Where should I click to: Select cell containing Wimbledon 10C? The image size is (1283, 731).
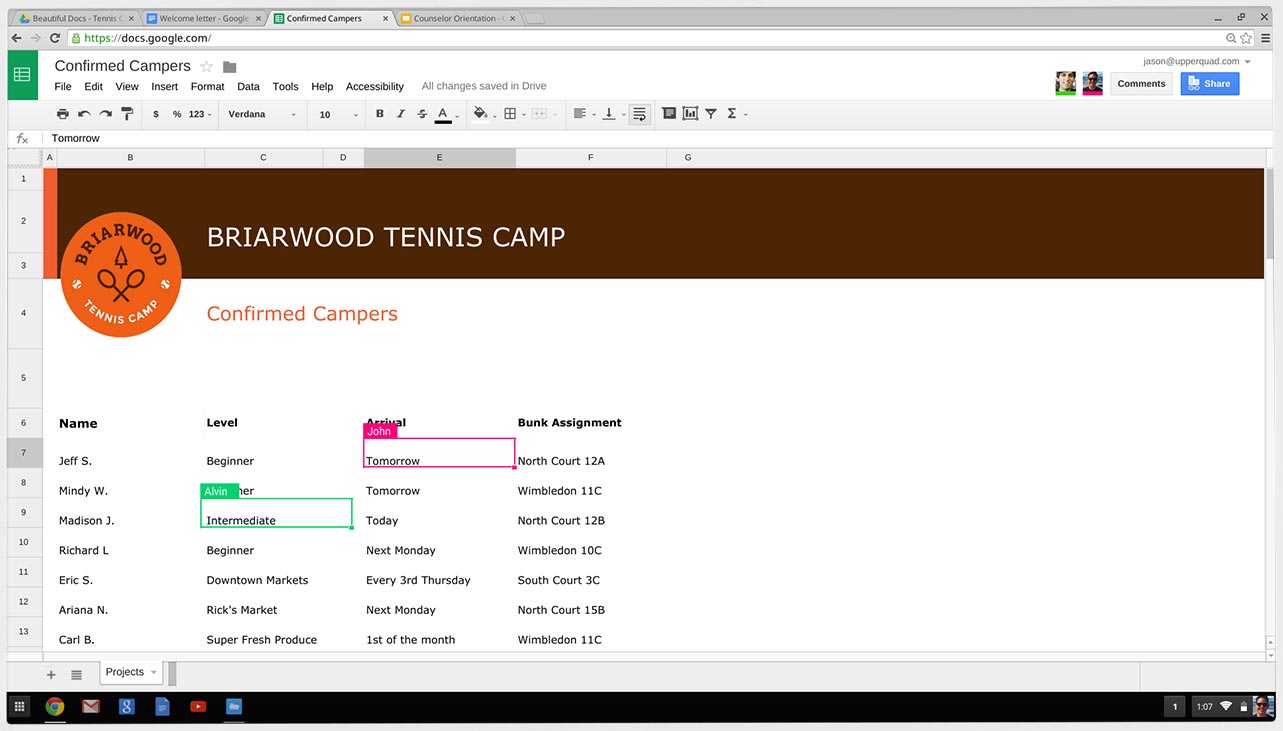point(560,551)
